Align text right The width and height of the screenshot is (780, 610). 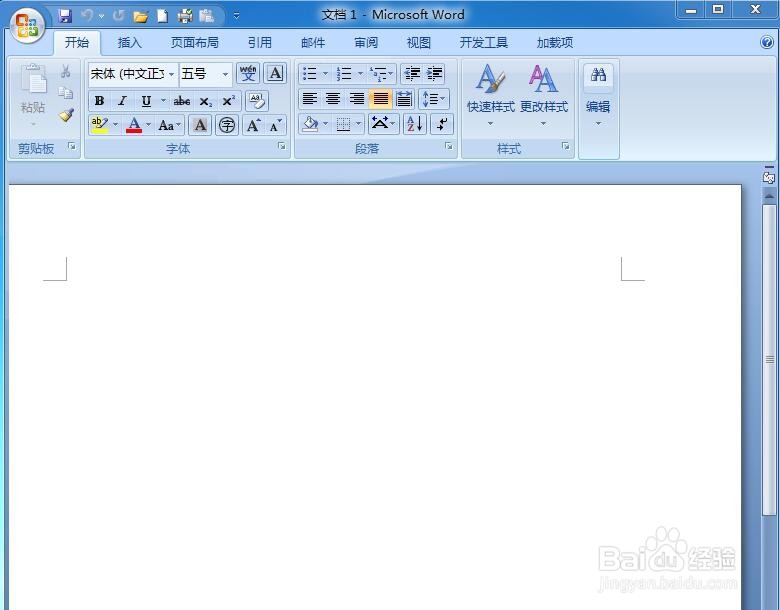(356, 99)
